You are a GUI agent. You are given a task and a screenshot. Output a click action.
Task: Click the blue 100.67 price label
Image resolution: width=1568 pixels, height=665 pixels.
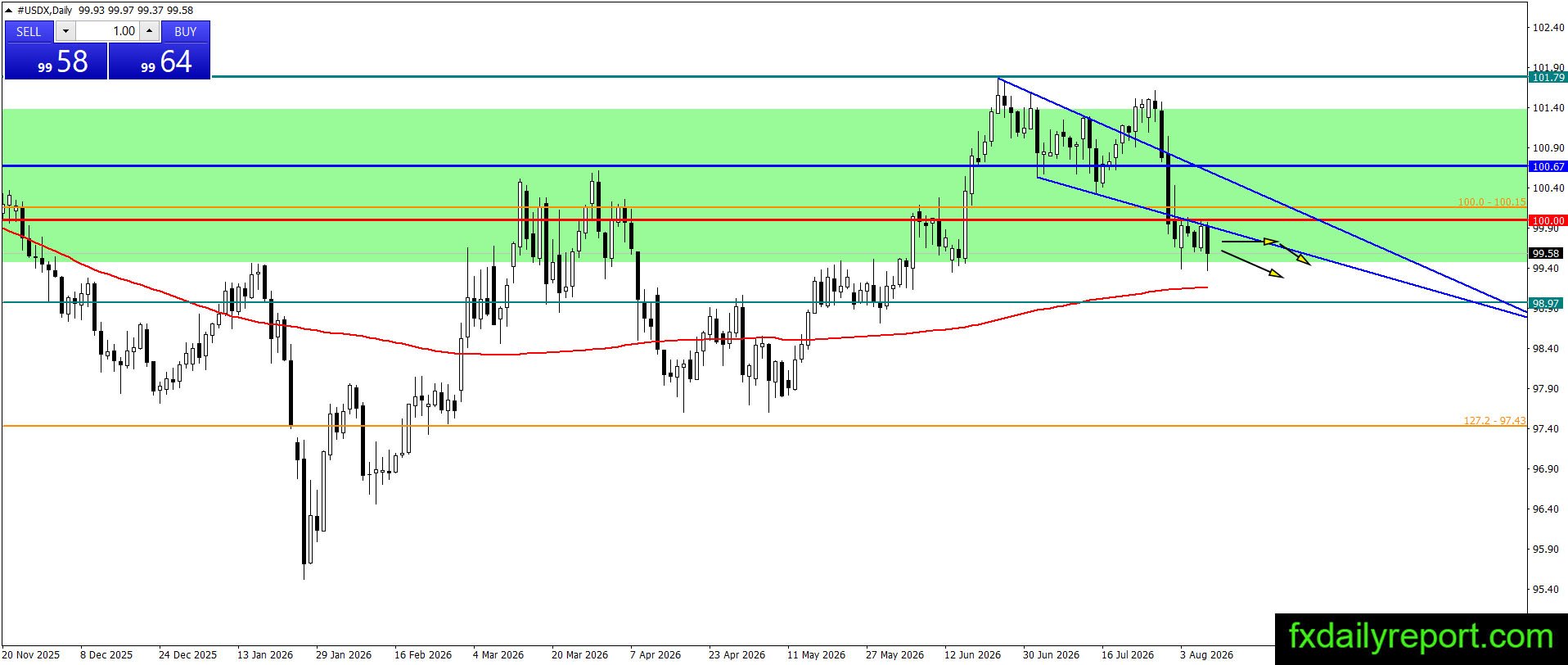click(1548, 167)
